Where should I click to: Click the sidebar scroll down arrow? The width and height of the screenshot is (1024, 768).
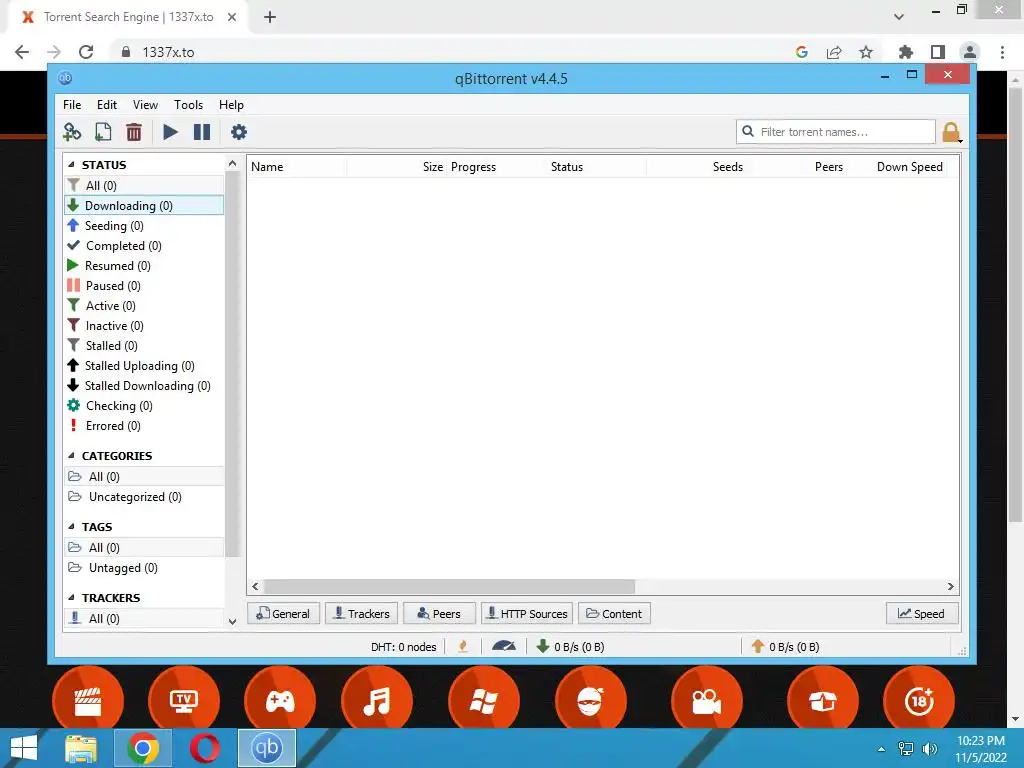pos(232,622)
